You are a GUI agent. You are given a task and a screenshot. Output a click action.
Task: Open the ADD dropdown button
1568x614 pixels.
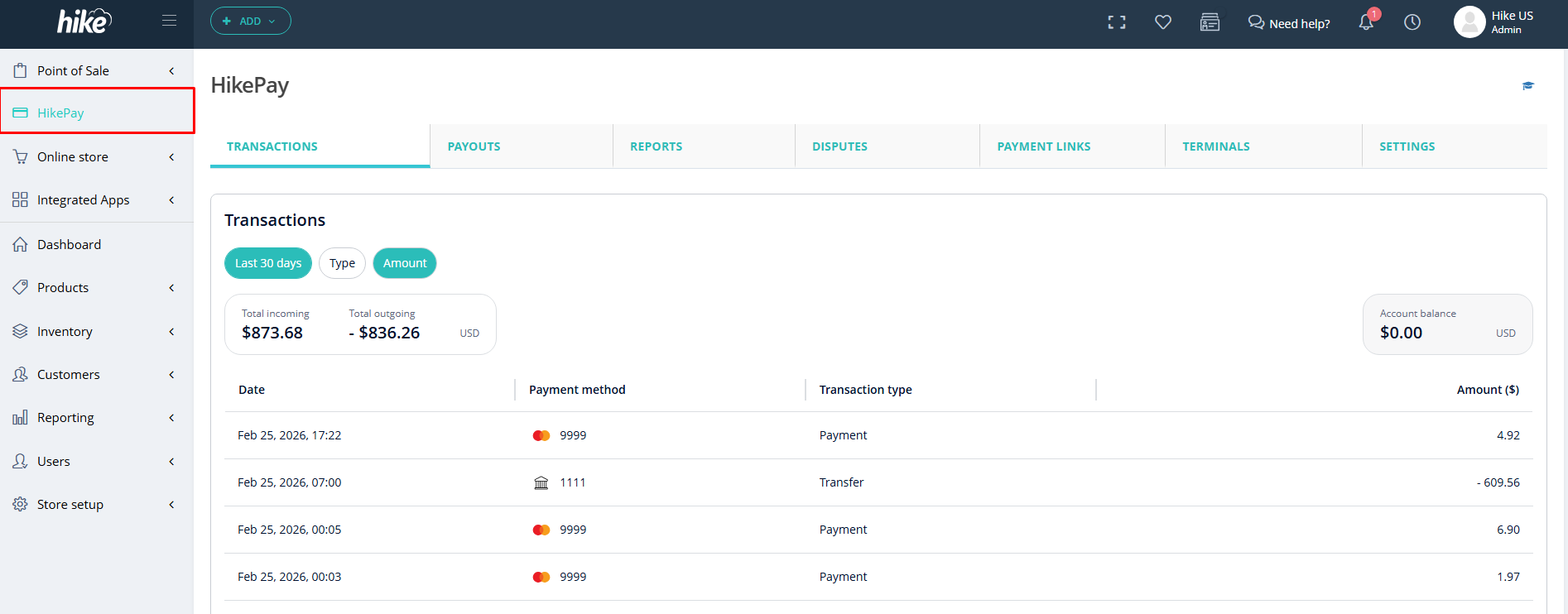point(250,21)
